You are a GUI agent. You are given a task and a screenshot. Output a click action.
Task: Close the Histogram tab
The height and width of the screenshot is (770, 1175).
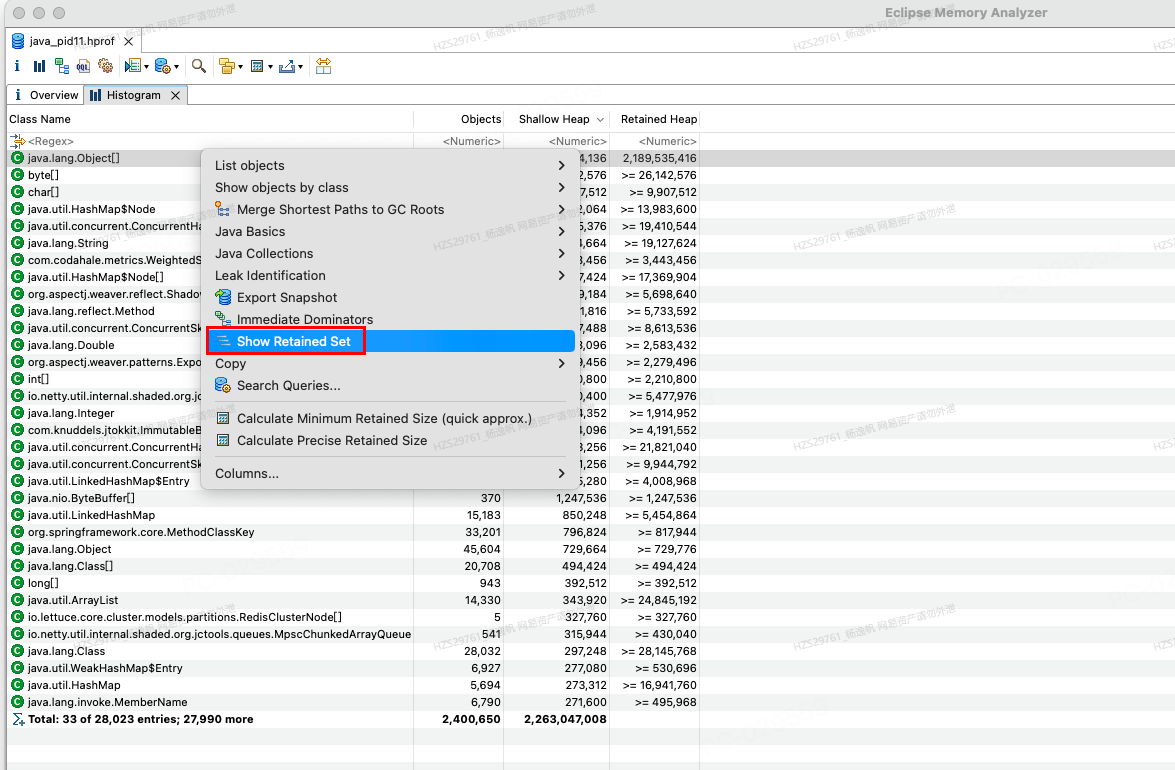pyautogui.click(x=175, y=95)
